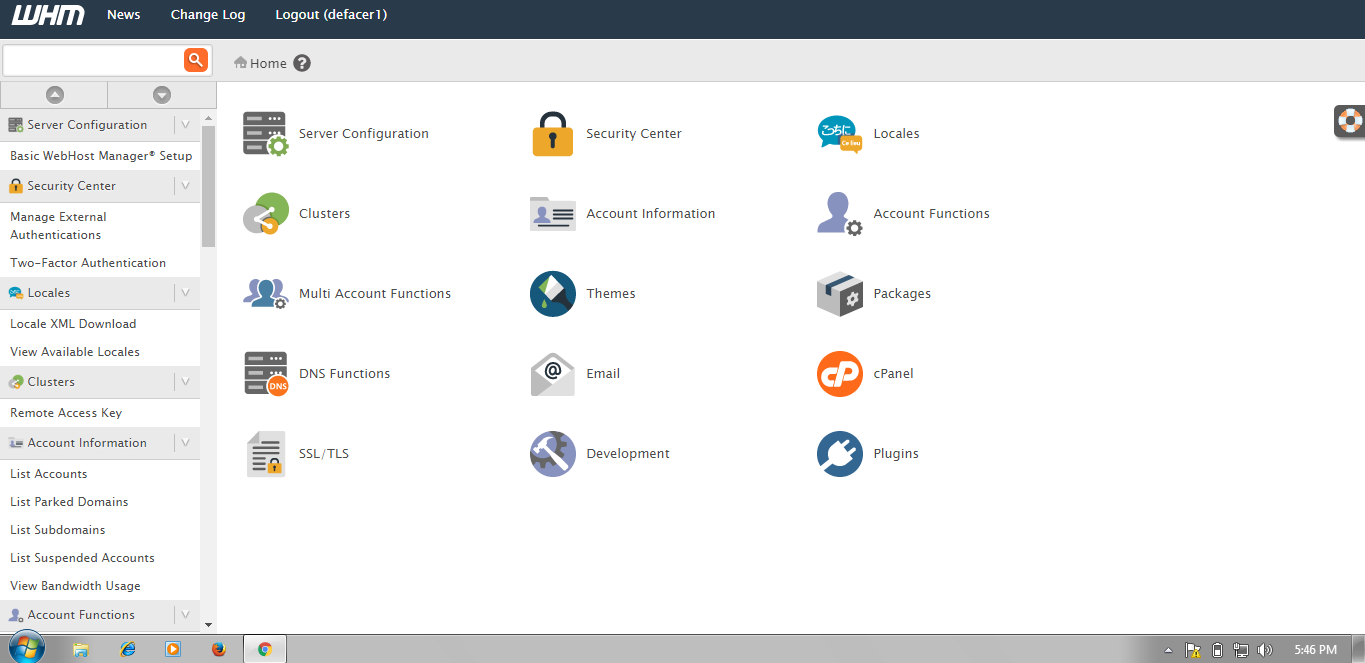Collapse the Account Information sidebar section

click(x=185, y=443)
